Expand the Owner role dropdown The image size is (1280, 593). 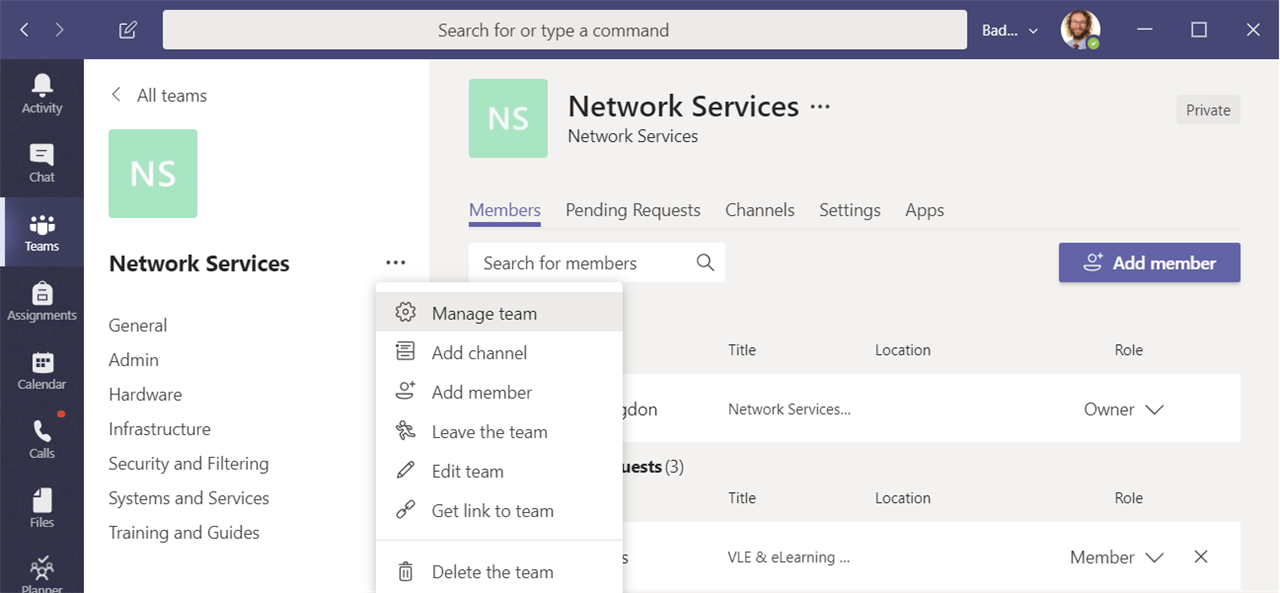click(x=1124, y=409)
